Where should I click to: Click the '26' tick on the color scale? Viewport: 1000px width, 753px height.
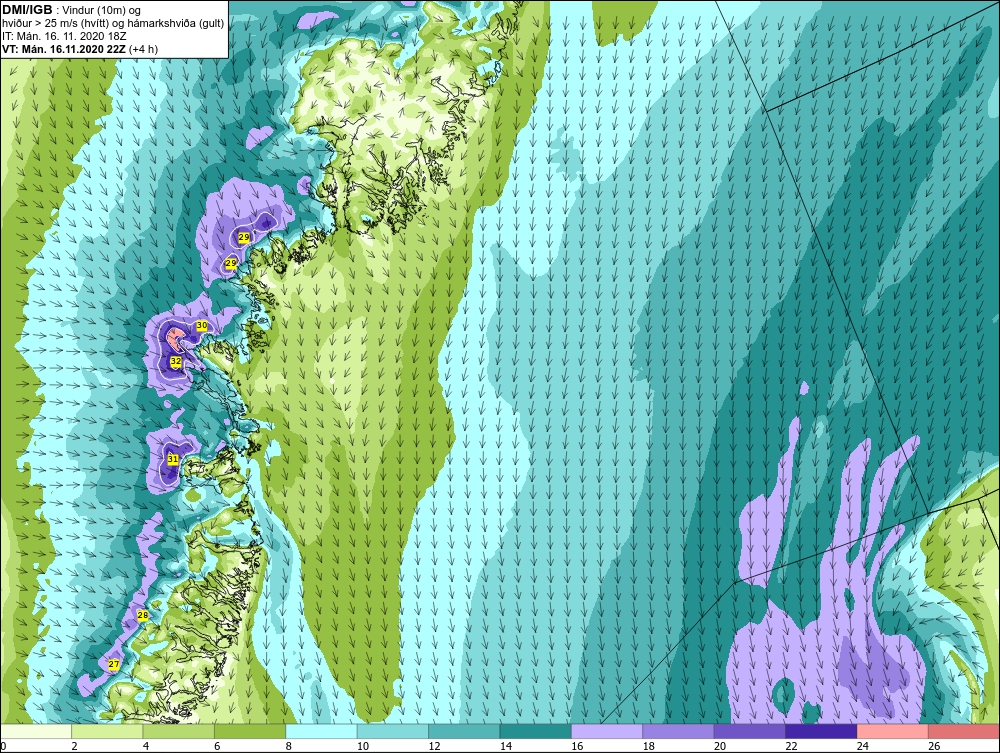tap(934, 746)
